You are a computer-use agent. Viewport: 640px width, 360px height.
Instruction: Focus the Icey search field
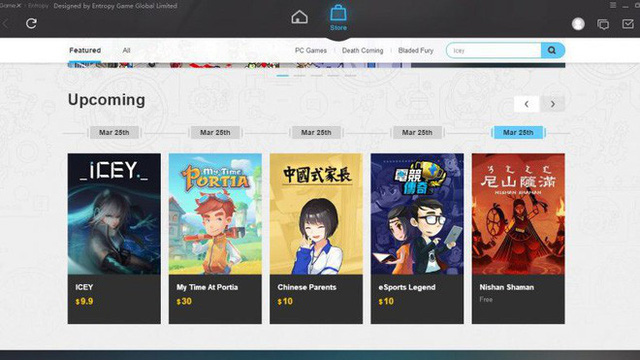point(493,50)
